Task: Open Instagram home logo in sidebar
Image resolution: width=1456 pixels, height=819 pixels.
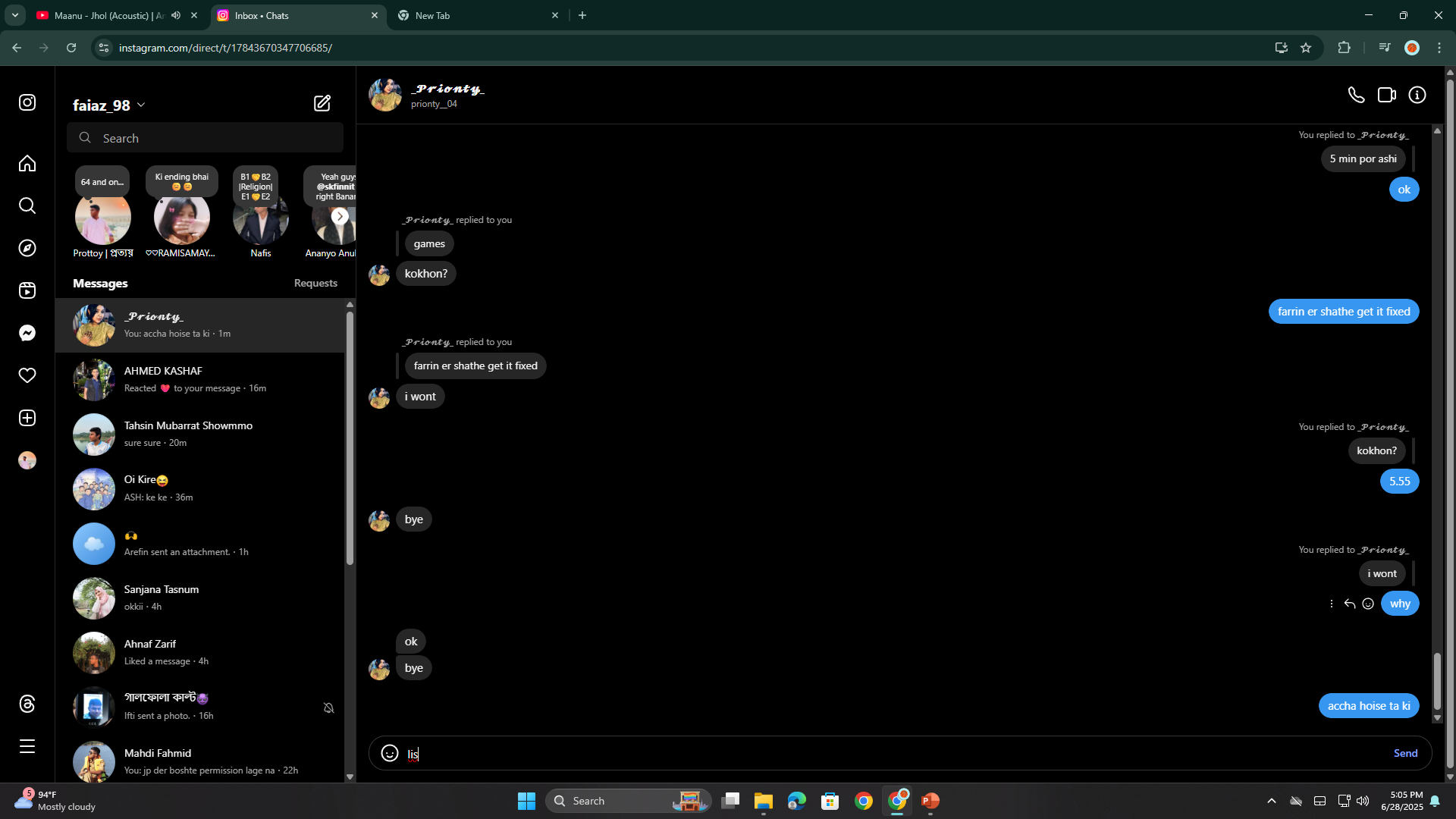Action: tap(27, 102)
